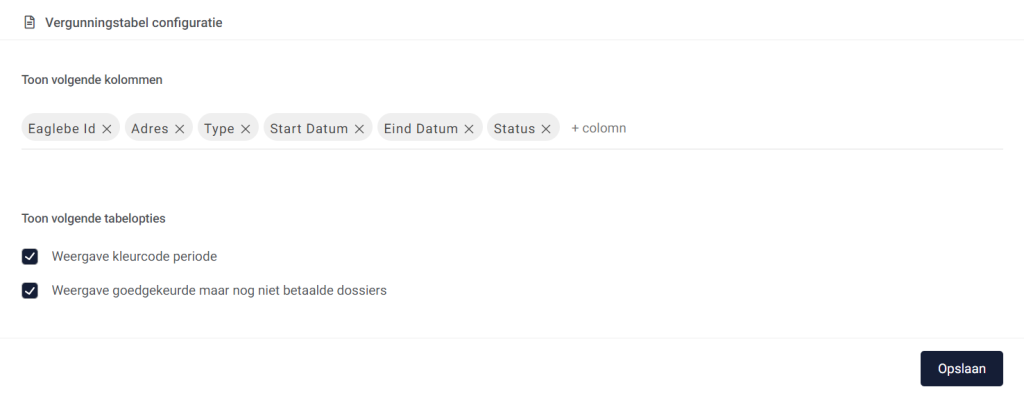Select the Eaglebe Id chip label
This screenshot has height=396, width=1024.
pos(62,129)
